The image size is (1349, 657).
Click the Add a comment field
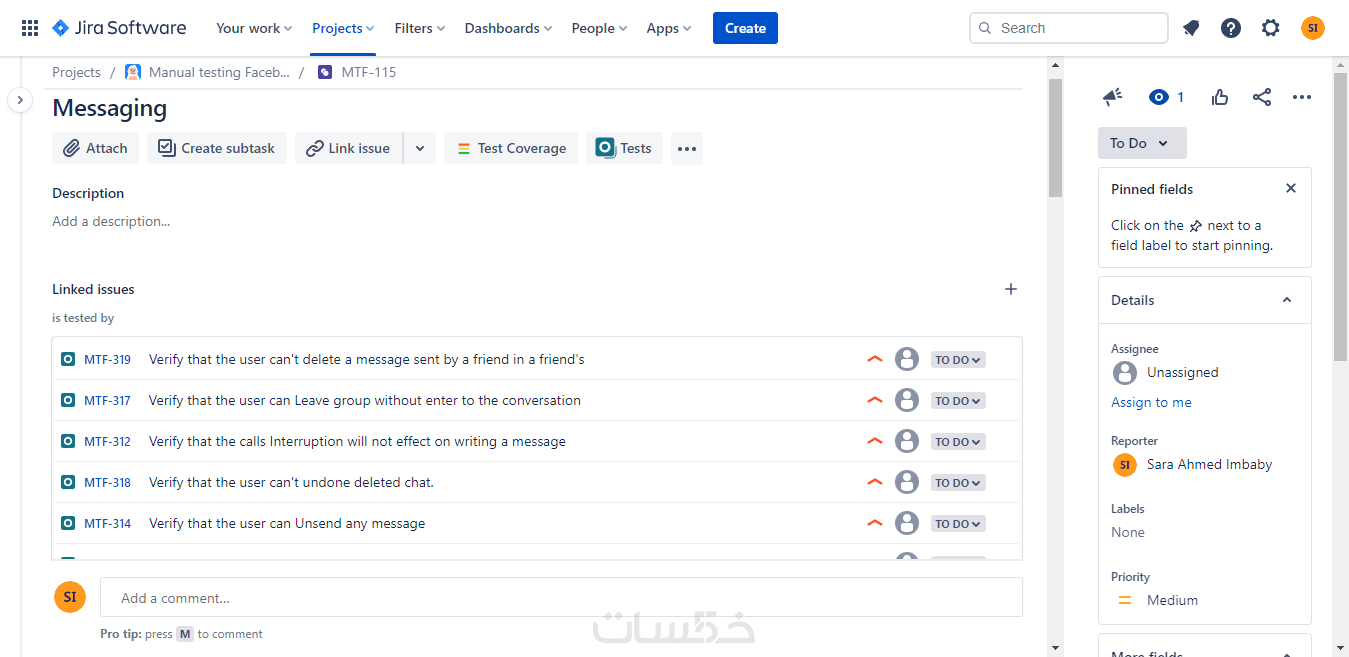coord(561,597)
